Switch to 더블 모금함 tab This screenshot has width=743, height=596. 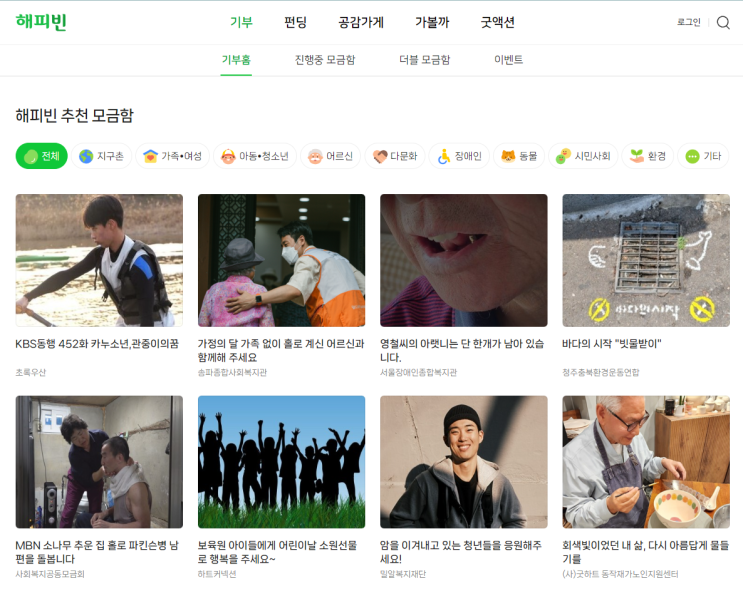pos(425,60)
